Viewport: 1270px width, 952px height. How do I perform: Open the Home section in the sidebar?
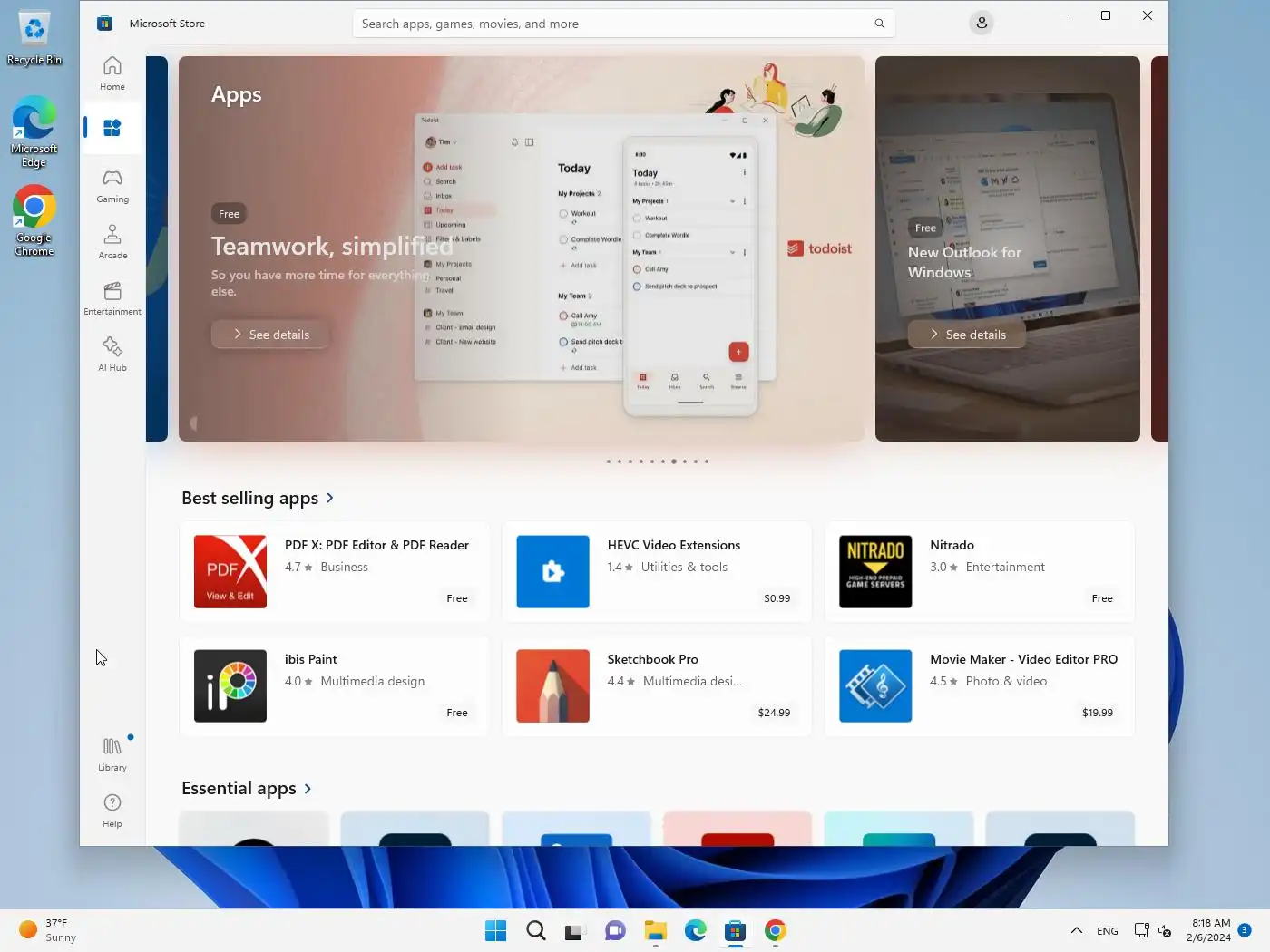(112, 74)
